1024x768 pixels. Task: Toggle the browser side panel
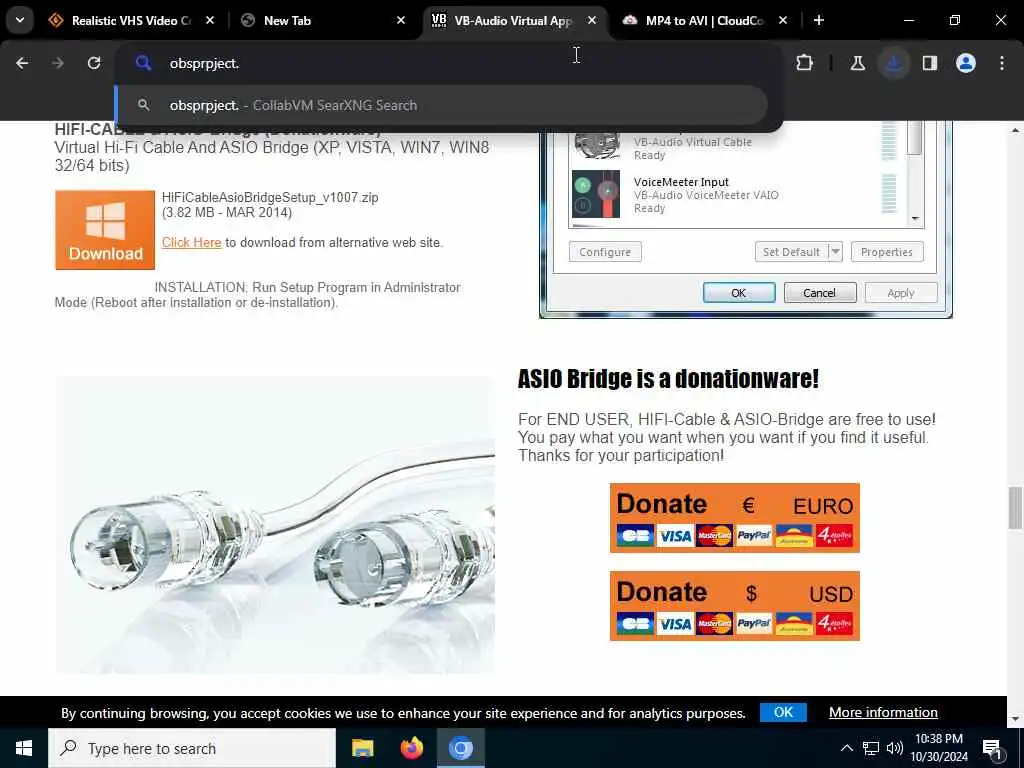pyautogui.click(x=930, y=63)
